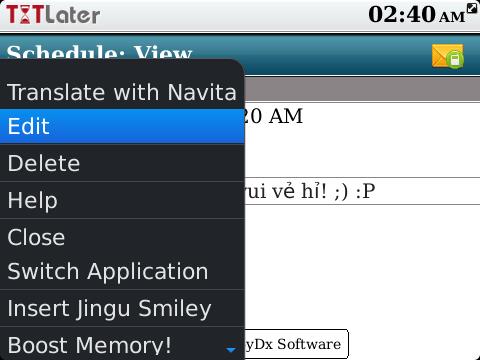
Task: Choose Edit from the menu
Action: coord(122,127)
